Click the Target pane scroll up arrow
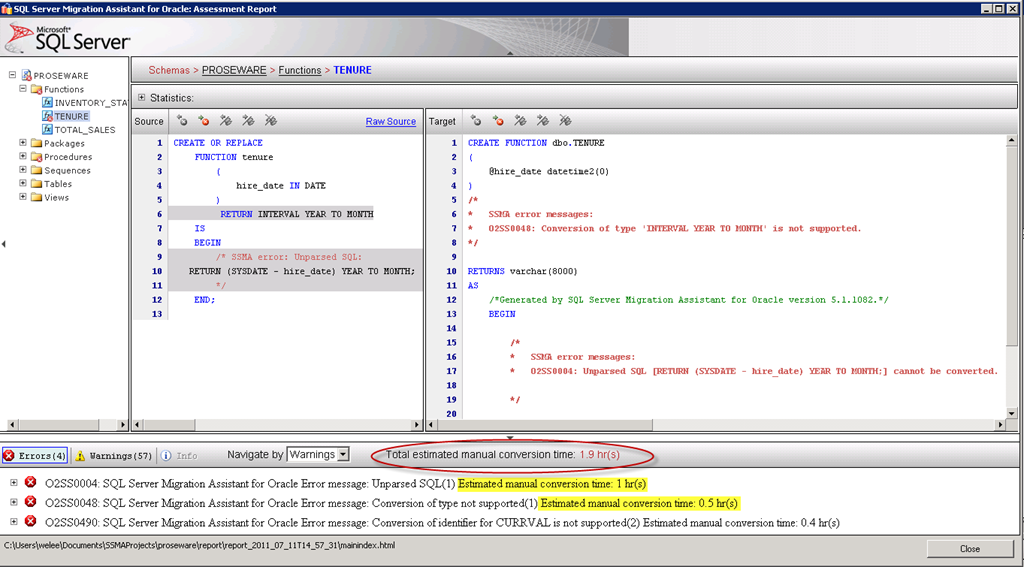1024x567 pixels. pyautogui.click(x=1012, y=140)
